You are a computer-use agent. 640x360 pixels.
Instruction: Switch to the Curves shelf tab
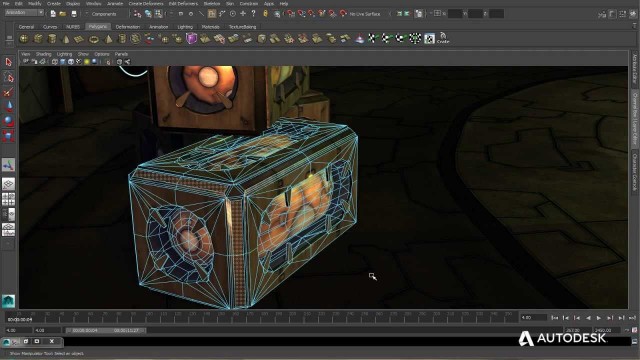tap(50, 27)
